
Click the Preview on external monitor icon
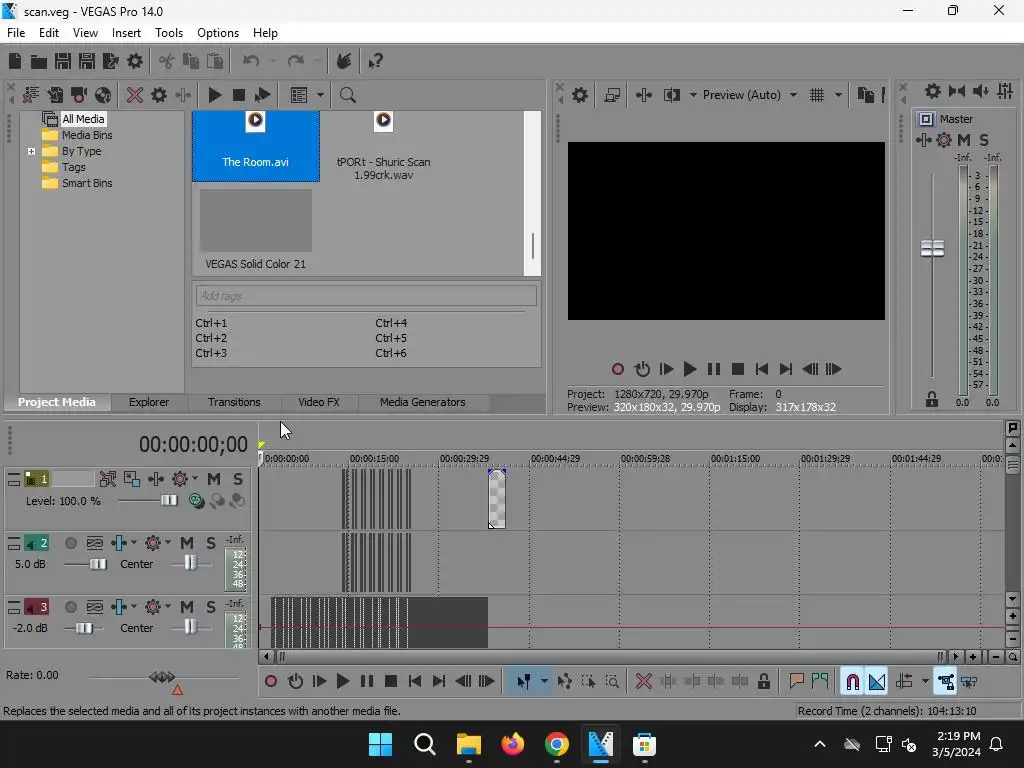click(x=612, y=95)
